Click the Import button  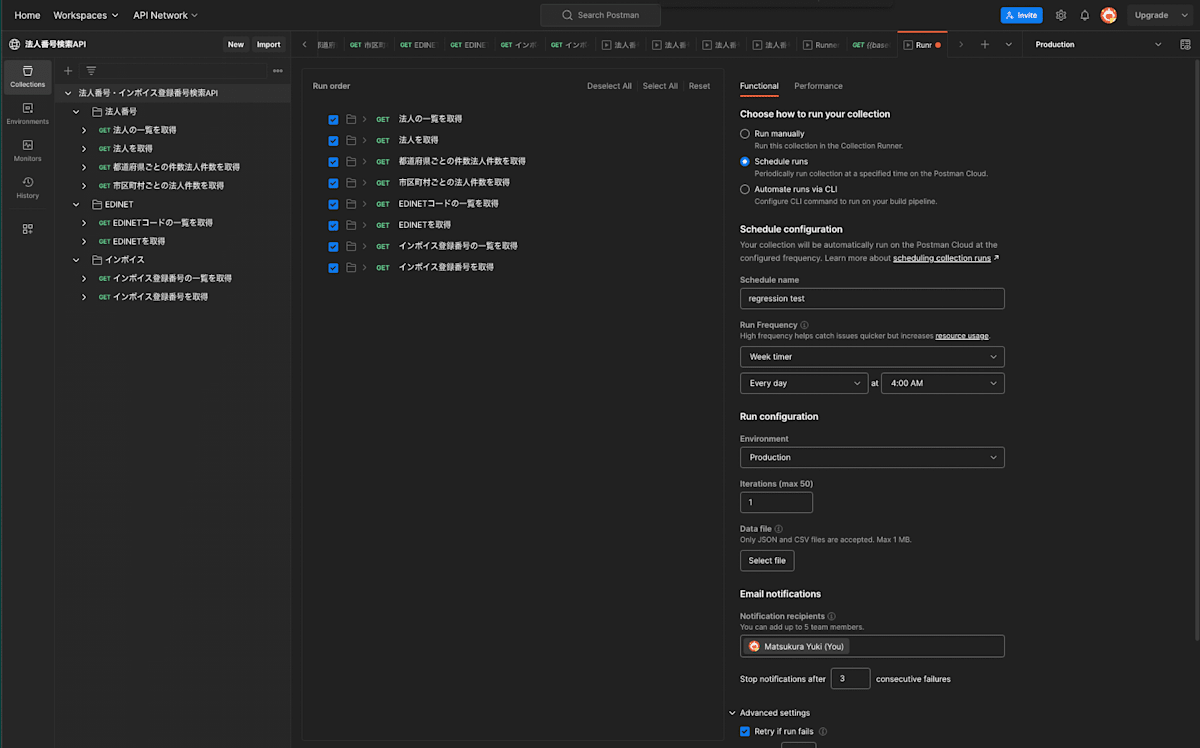tap(268, 44)
